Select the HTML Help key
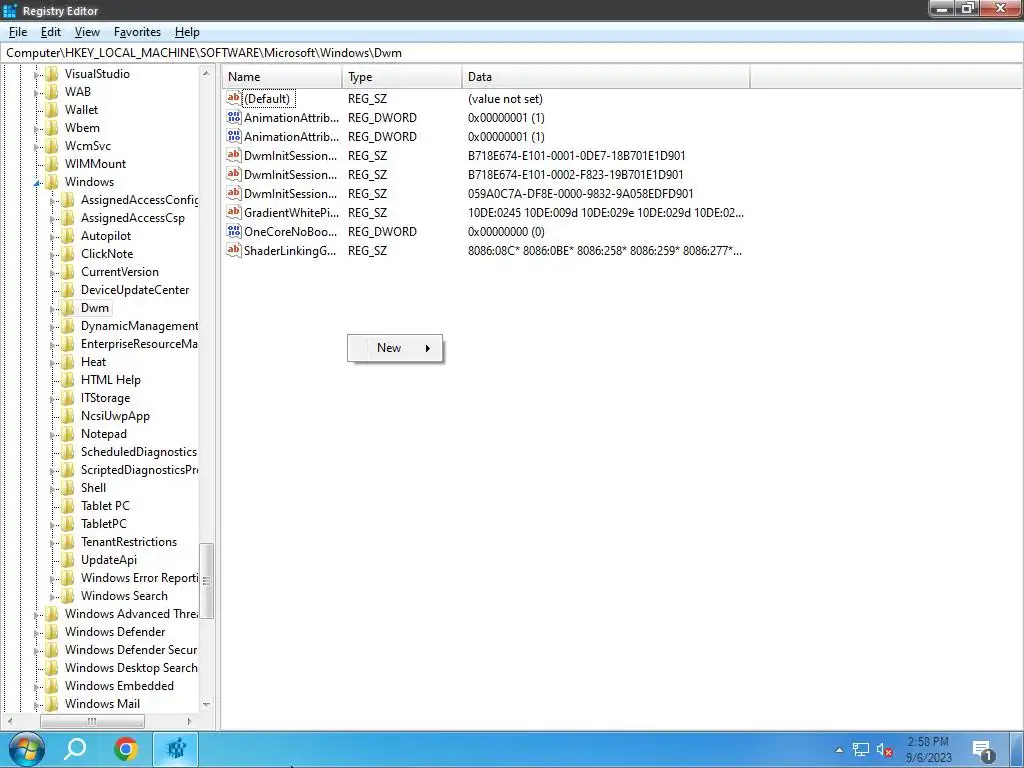1024x768 pixels. 110,379
